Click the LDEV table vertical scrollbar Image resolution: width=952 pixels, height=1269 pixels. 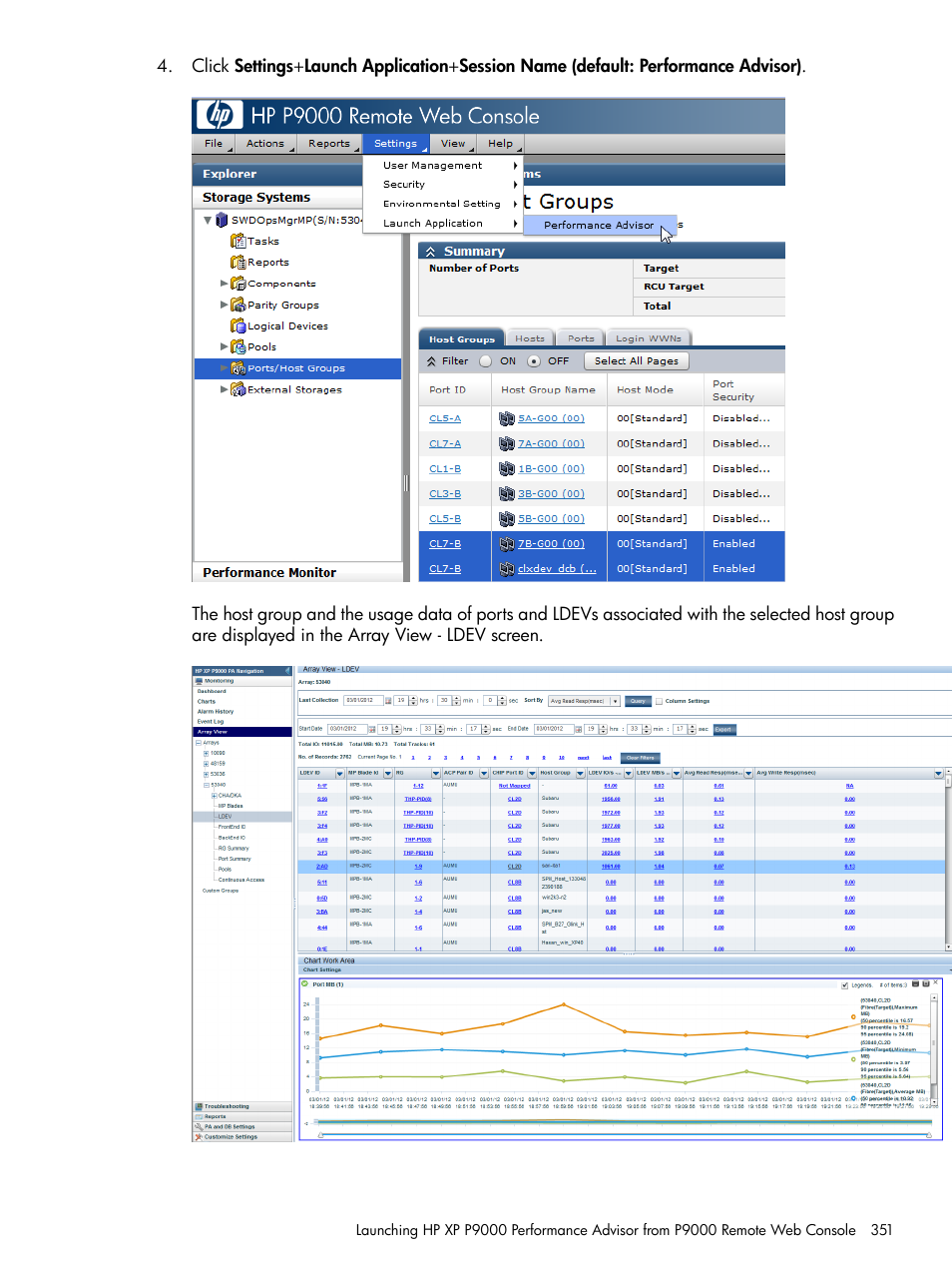[948, 859]
